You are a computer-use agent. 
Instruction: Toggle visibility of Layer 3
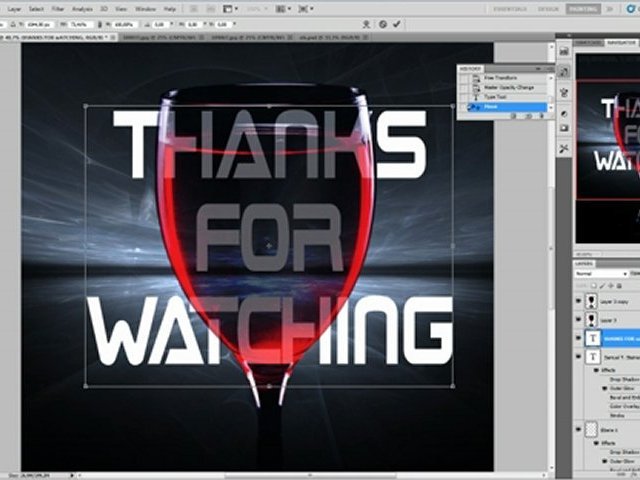579,320
